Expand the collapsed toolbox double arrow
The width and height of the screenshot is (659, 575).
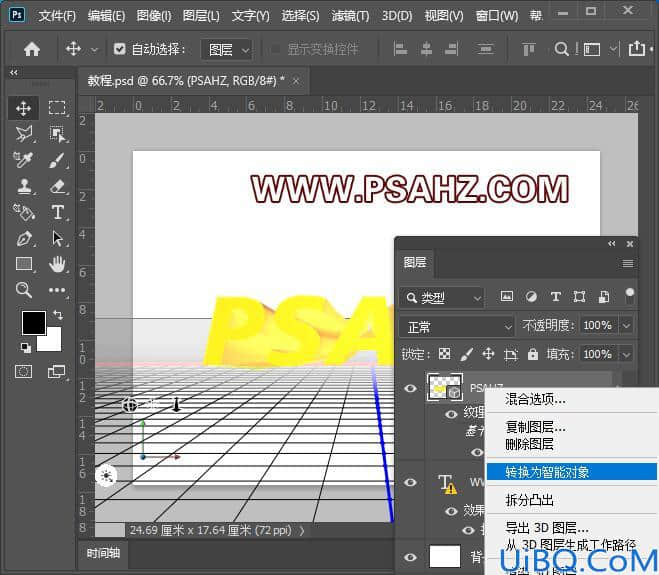click(14, 72)
